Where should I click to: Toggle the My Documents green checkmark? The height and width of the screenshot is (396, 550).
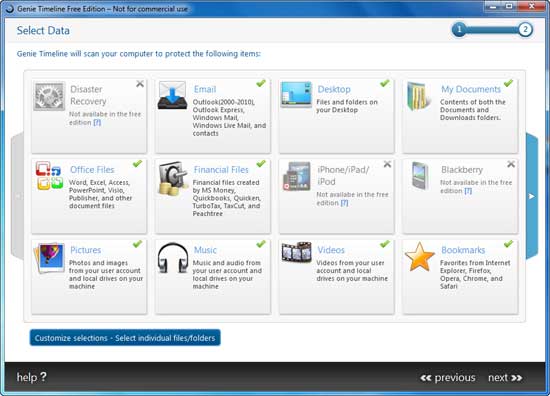click(x=508, y=83)
